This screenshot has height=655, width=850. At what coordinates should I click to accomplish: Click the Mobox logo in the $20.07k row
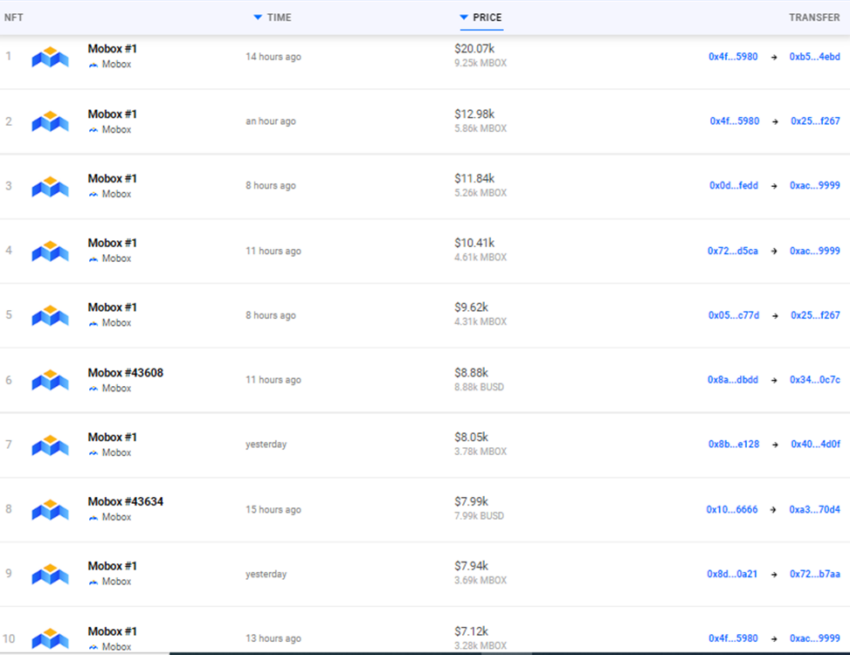[50, 57]
